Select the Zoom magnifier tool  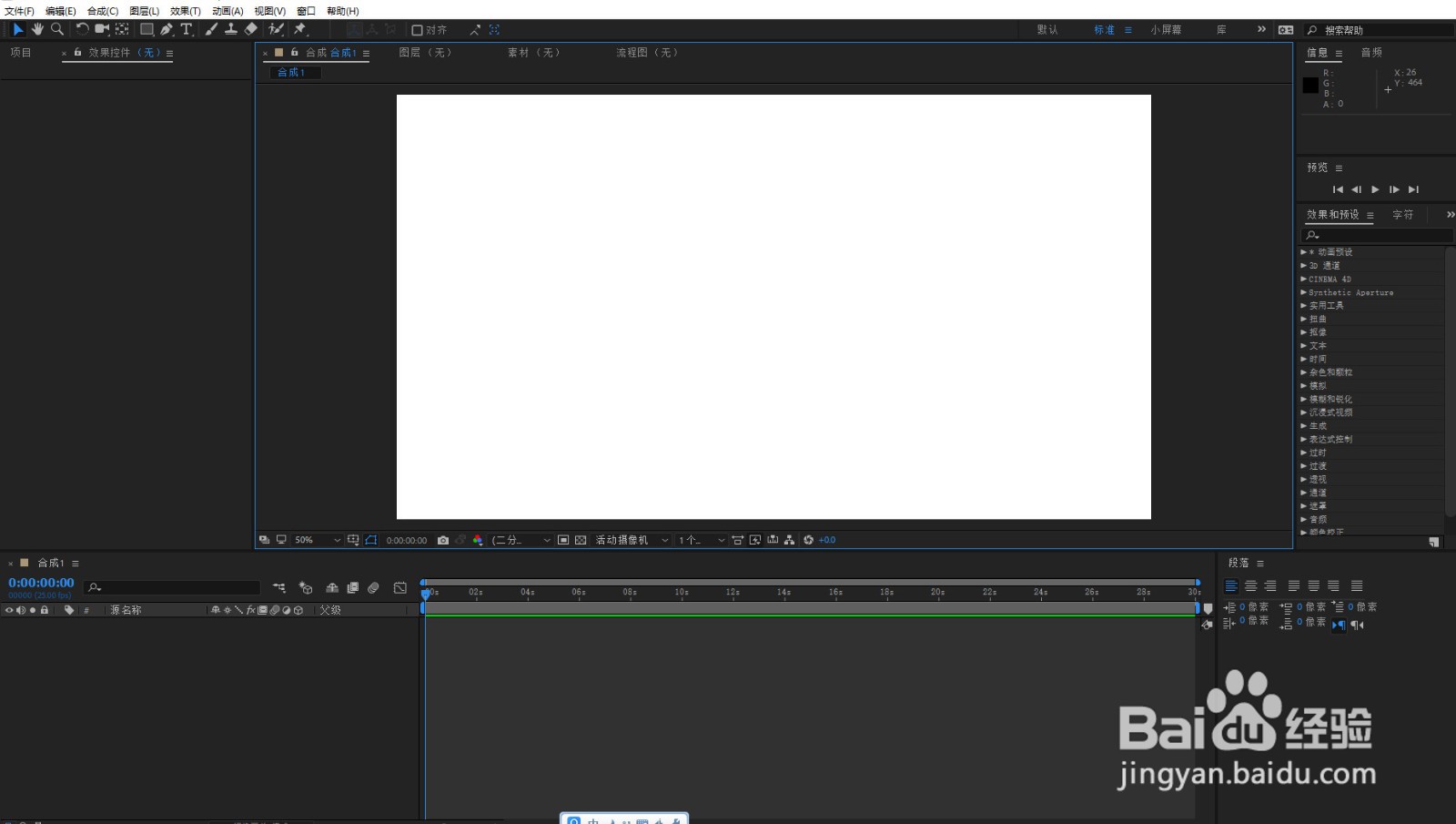[57, 29]
